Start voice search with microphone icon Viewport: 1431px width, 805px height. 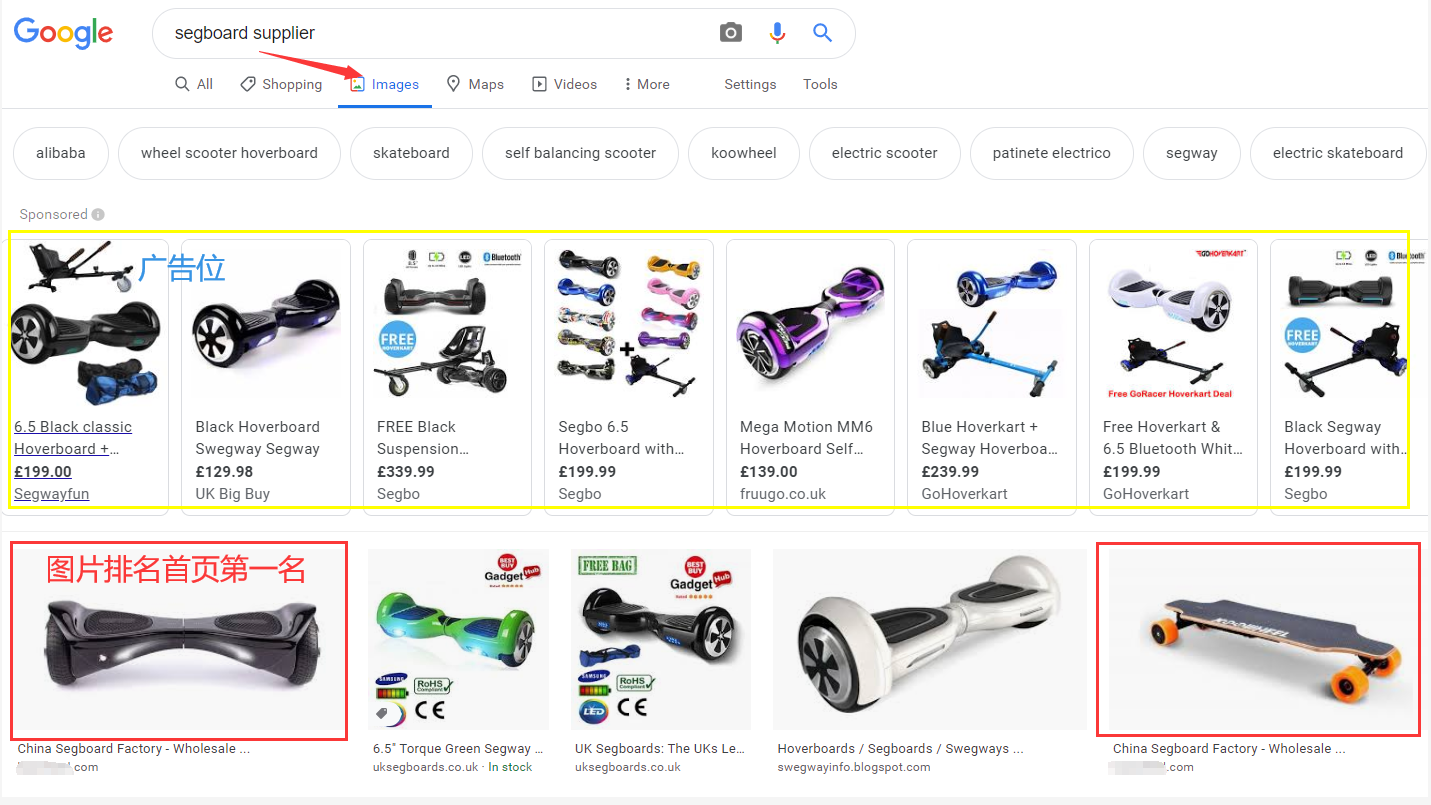777,33
